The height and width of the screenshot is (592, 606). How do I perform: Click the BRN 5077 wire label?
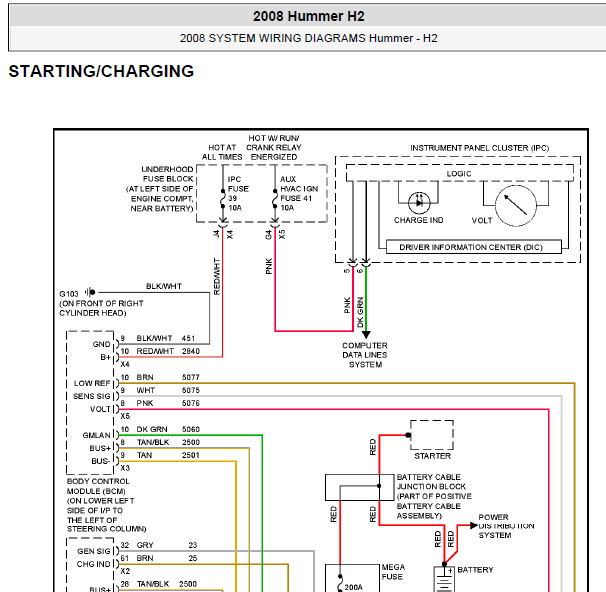[x=168, y=377]
